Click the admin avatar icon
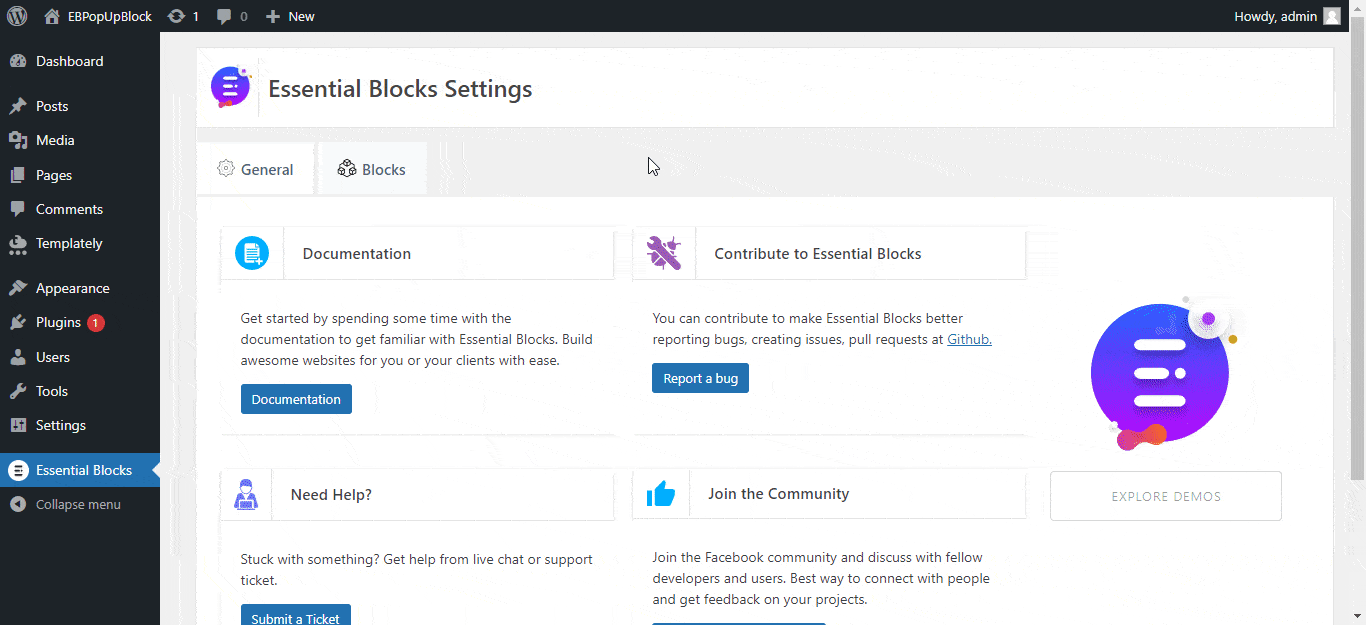Viewport: 1366px width, 625px height. (1332, 16)
